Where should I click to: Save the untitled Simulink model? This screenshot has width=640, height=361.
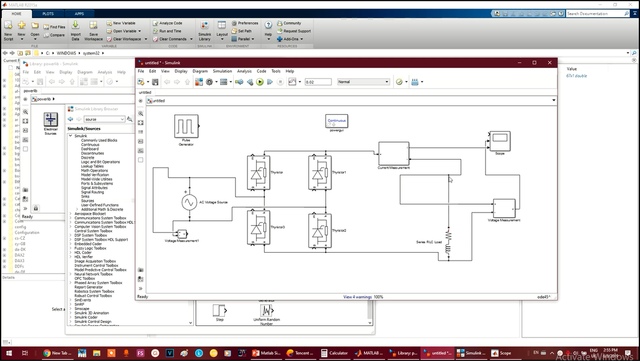(155, 82)
